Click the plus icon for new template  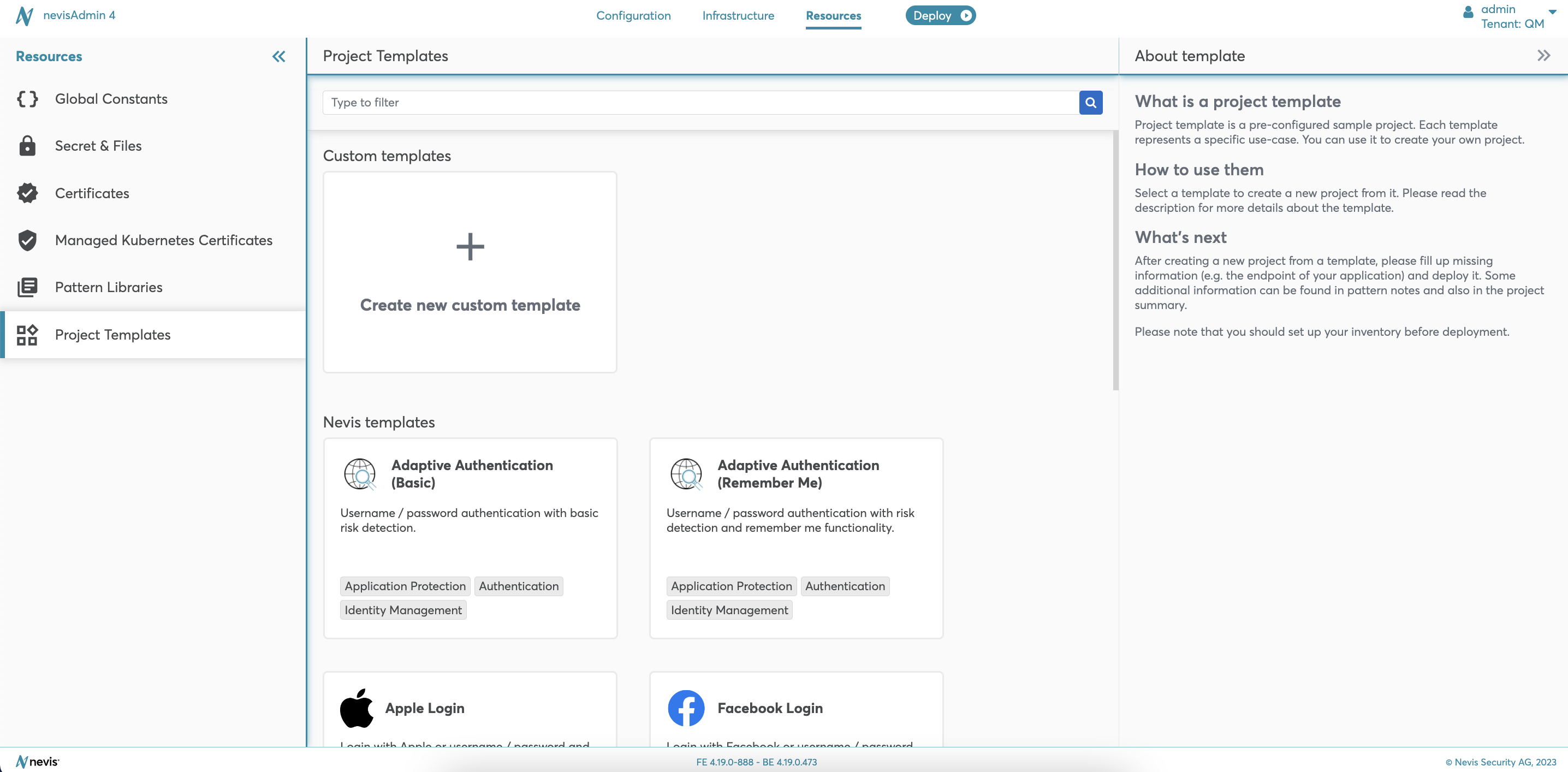click(x=470, y=247)
